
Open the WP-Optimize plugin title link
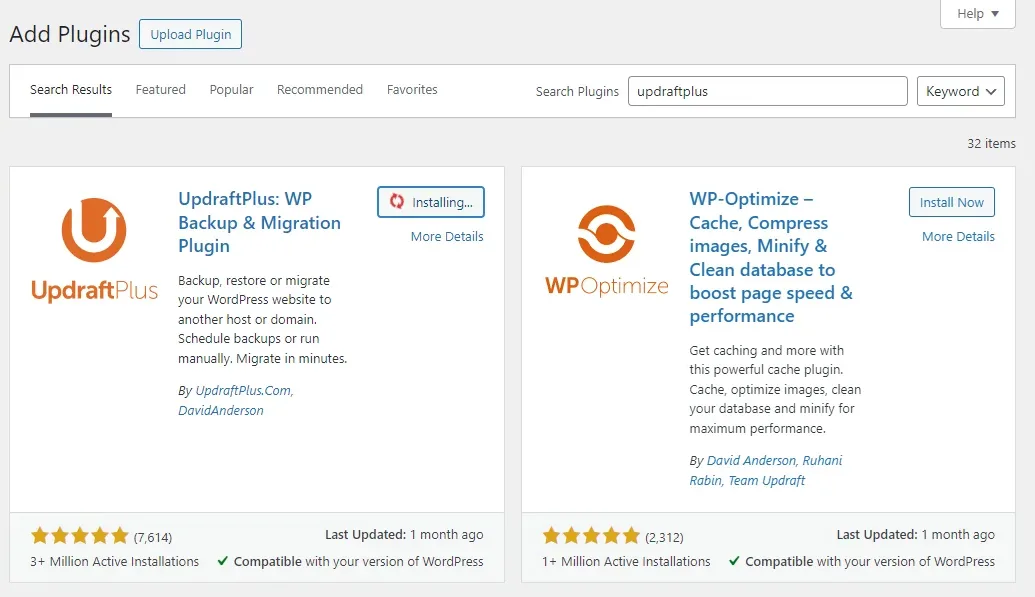click(x=771, y=258)
